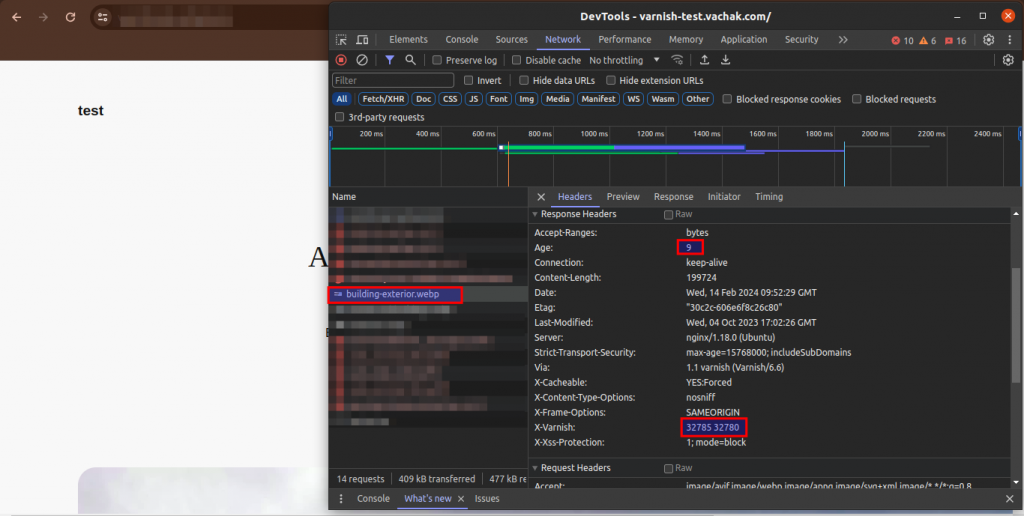This screenshot has height=516, width=1024.
Task: Open the Application tab
Action: click(x=744, y=40)
